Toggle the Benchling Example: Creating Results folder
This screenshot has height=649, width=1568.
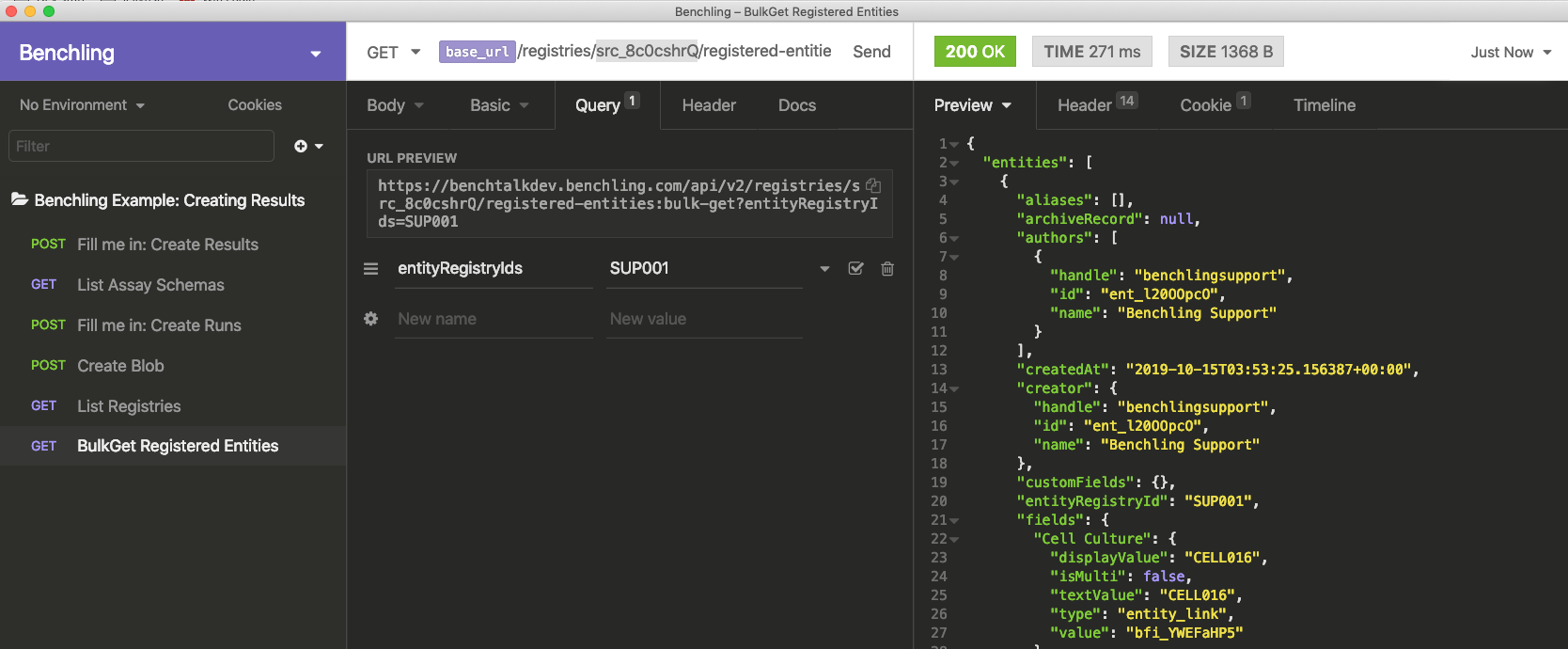coord(158,200)
